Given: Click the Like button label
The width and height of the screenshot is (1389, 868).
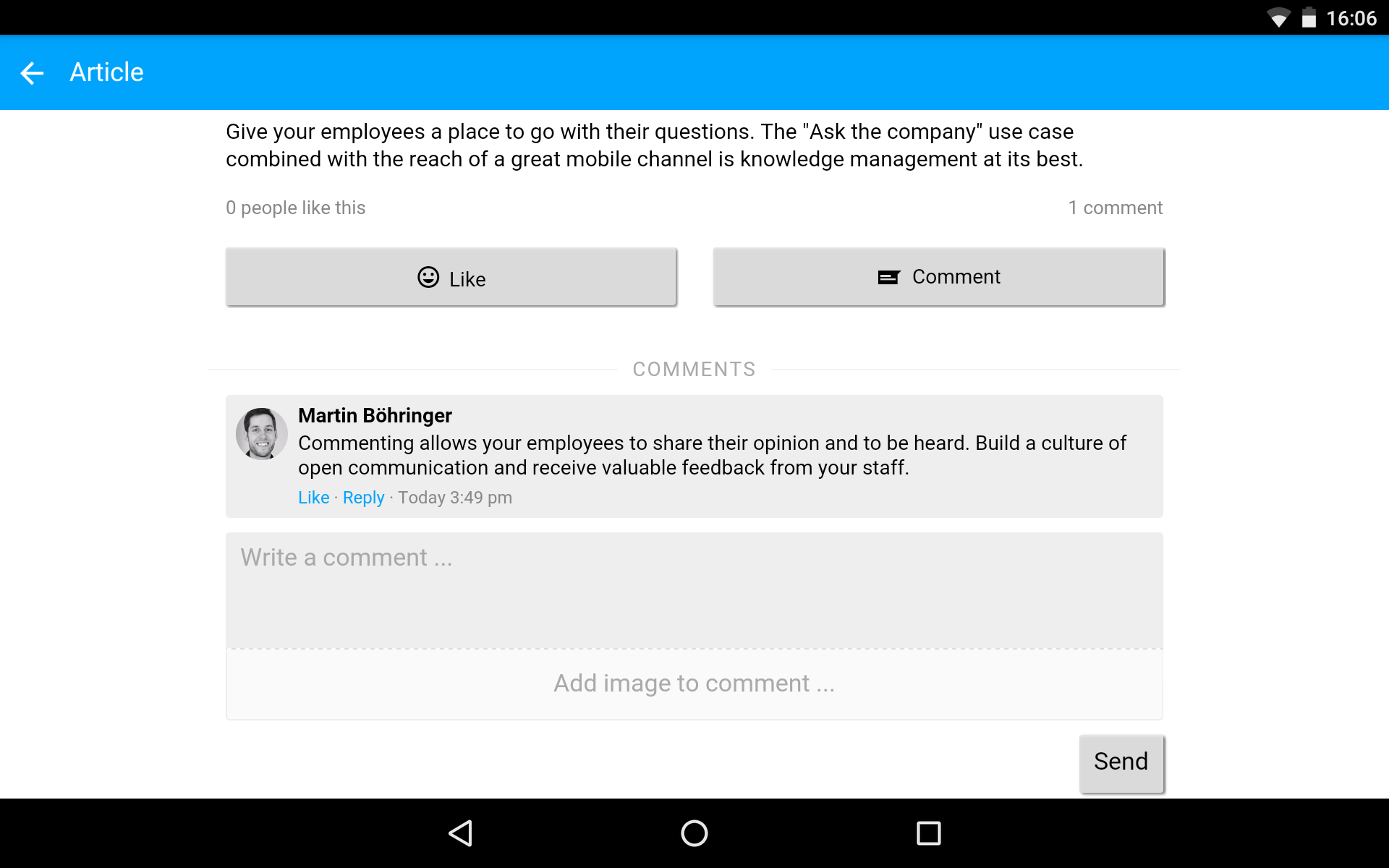Looking at the screenshot, I should [x=467, y=279].
